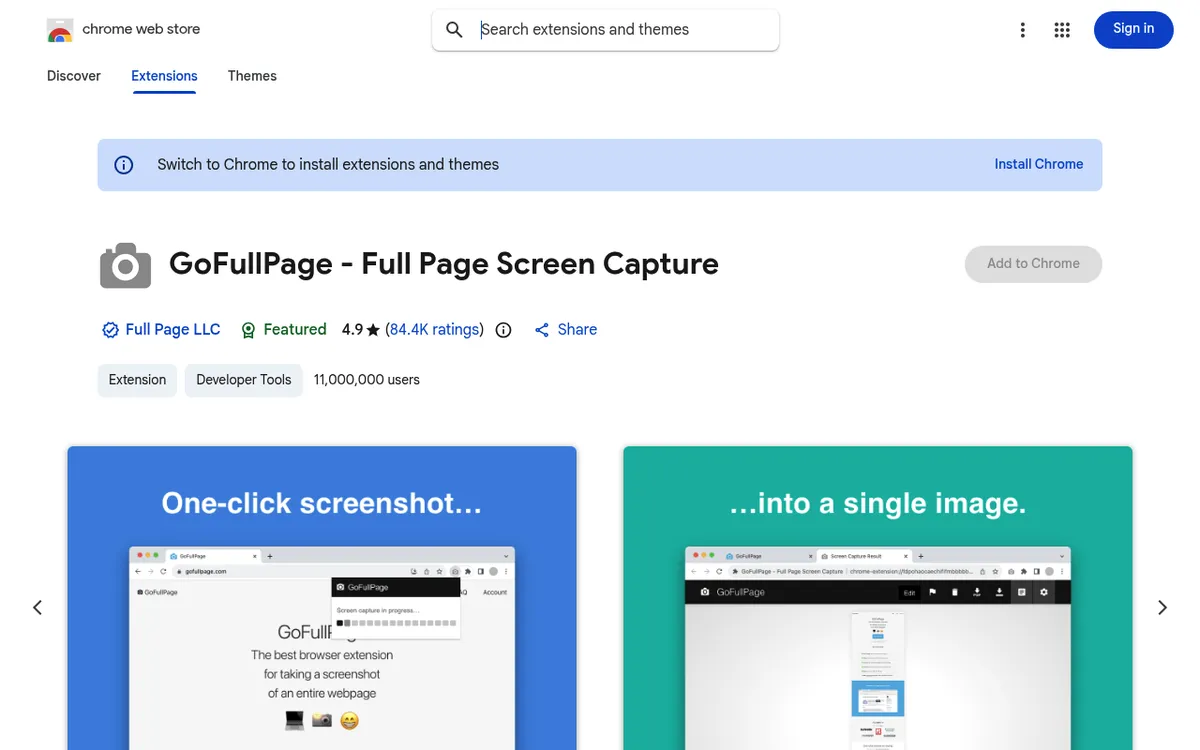Click the Chrome Web Store rainbow logo
The width and height of the screenshot is (1200, 750).
[x=60, y=30]
